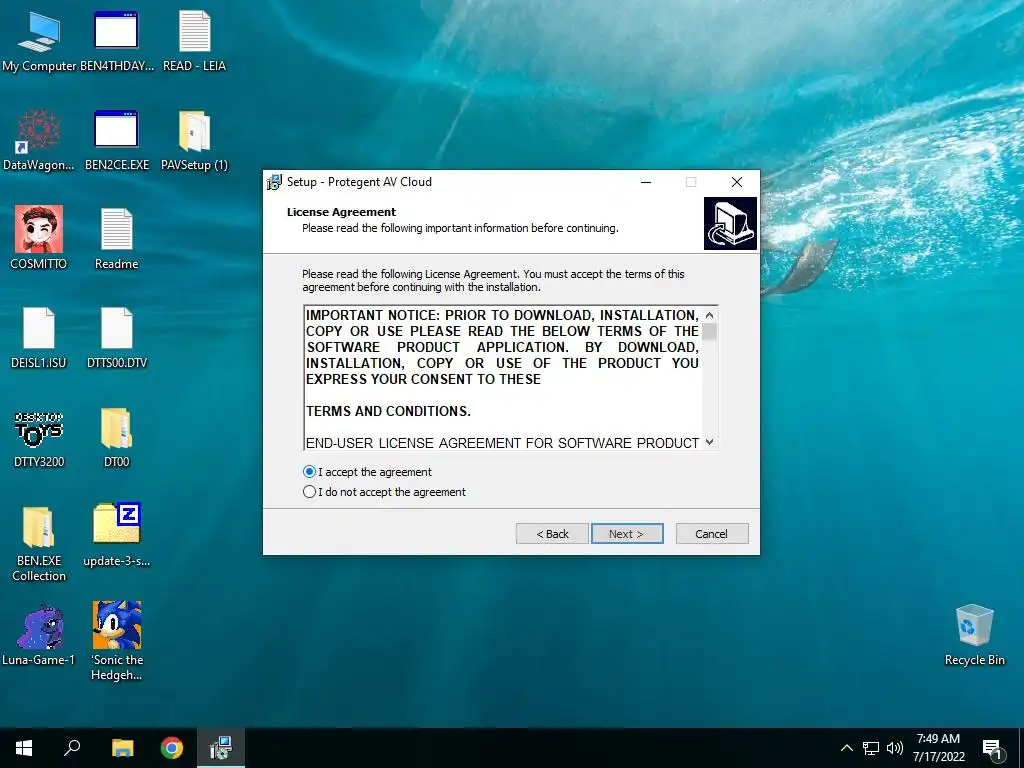Minimize the Protegent setup window
The image size is (1024, 768).
coord(646,182)
